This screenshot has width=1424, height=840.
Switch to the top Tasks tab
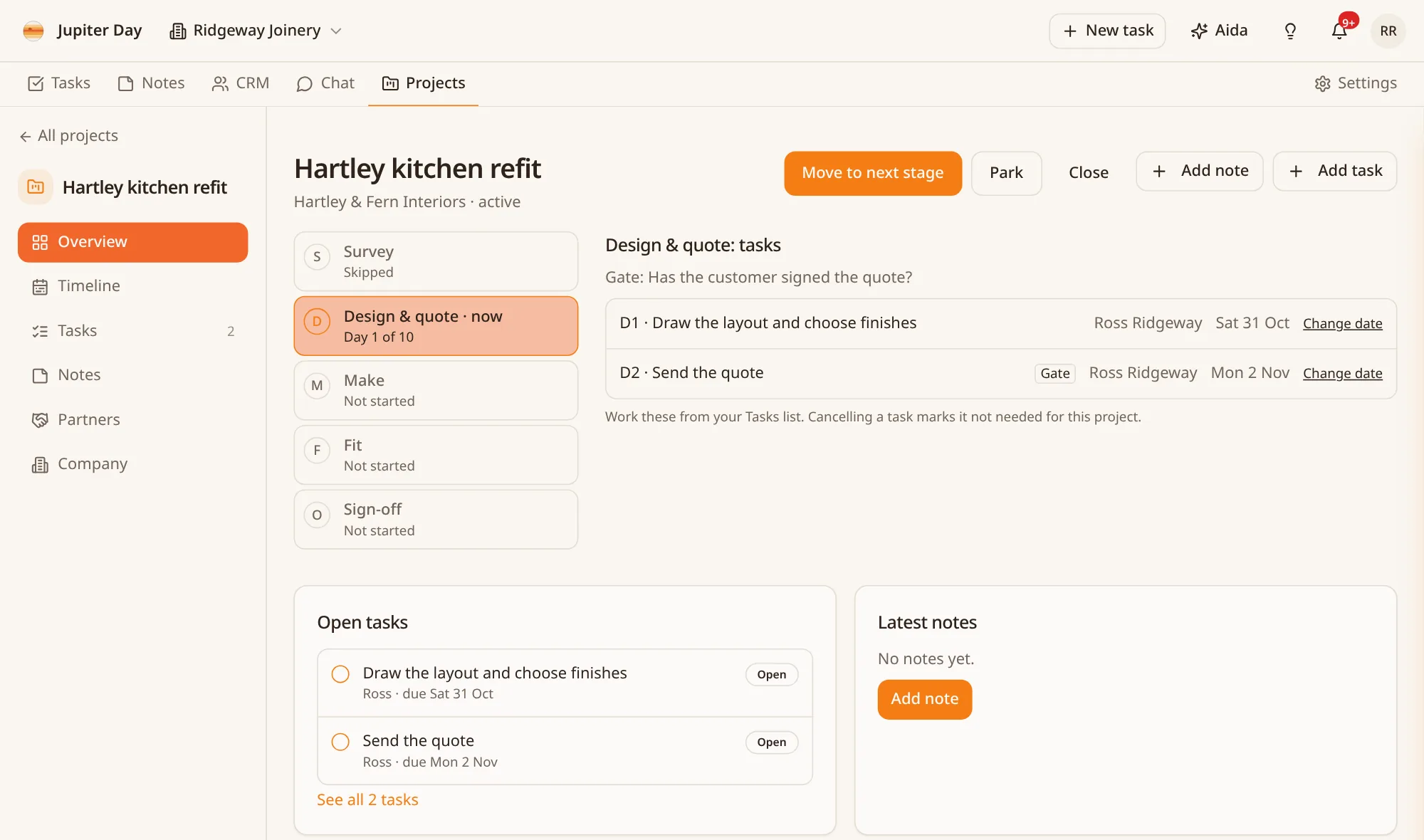pos(59,83)
